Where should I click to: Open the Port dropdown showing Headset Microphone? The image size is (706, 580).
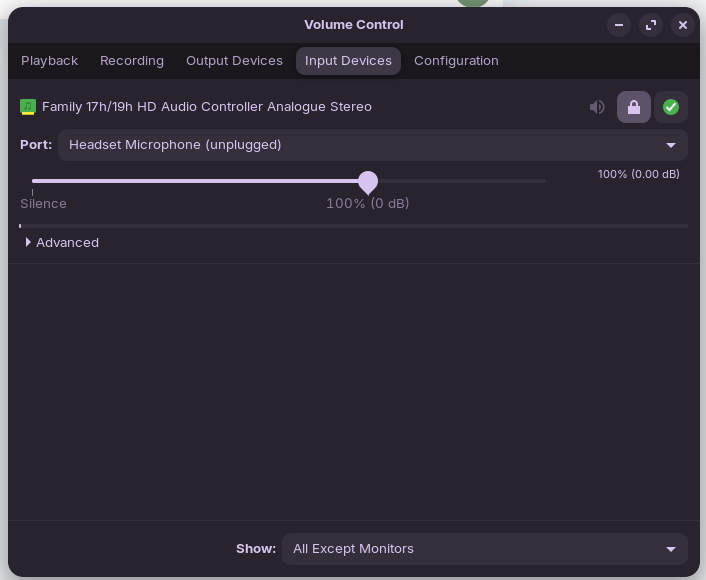coord(372,145)
